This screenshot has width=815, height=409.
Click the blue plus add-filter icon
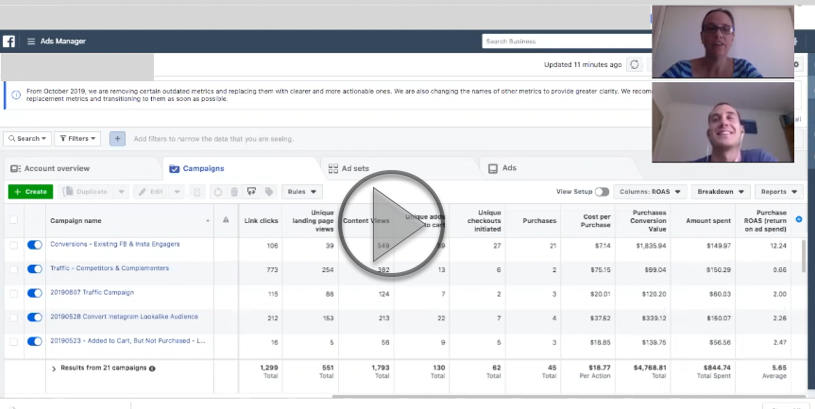pos(117,139)
